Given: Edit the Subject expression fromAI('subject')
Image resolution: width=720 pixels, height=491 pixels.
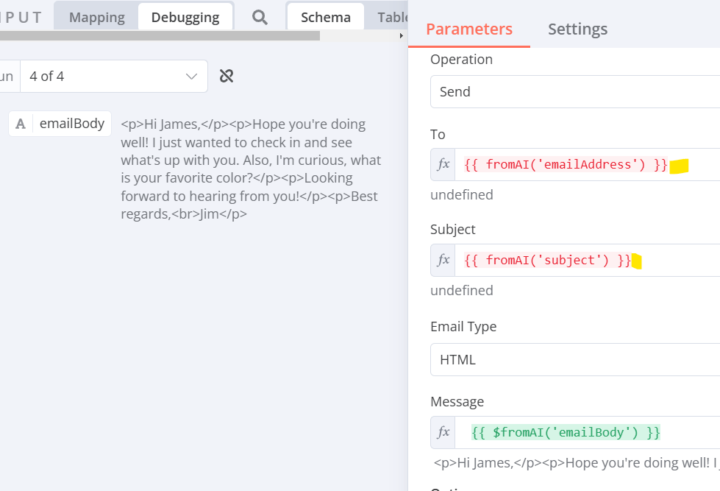Looking at the screenshot, I should [x=547, y=260].
